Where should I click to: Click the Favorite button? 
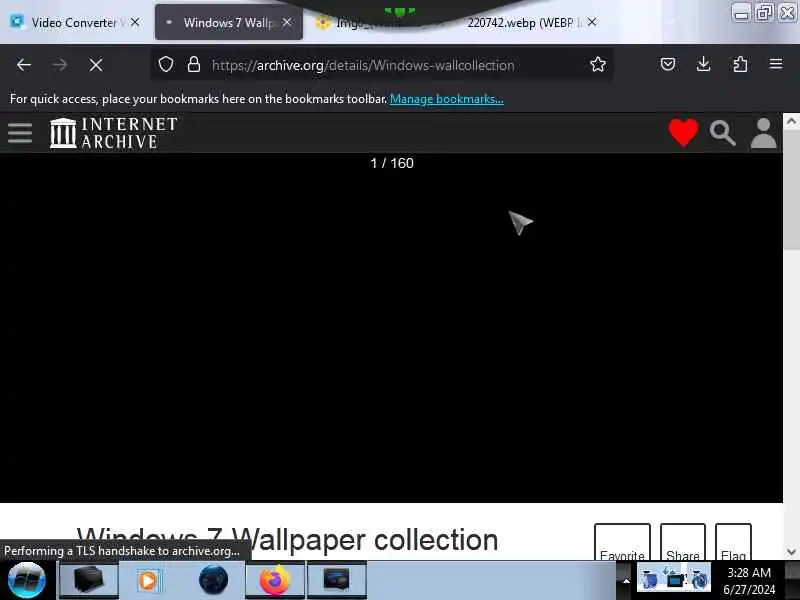[x=622, y=543]
